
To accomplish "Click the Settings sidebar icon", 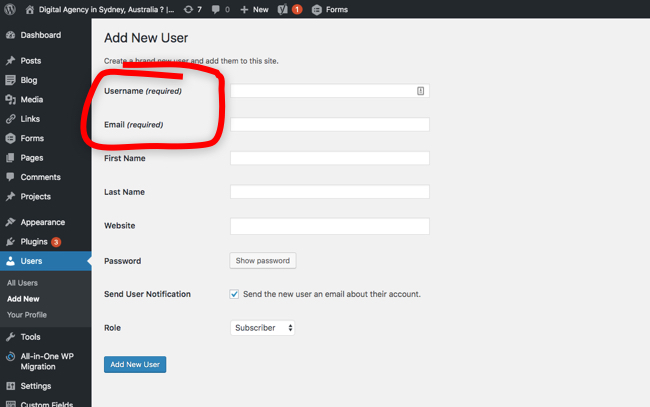I will 10,386.
